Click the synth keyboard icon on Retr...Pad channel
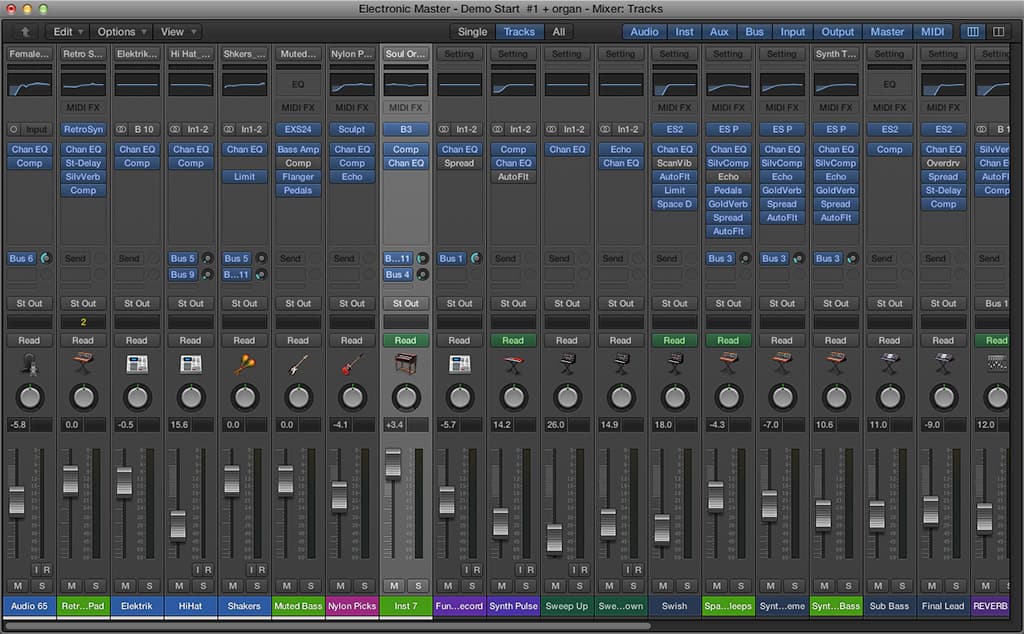Screen dimensions: 1024x634 coord(83,364)
